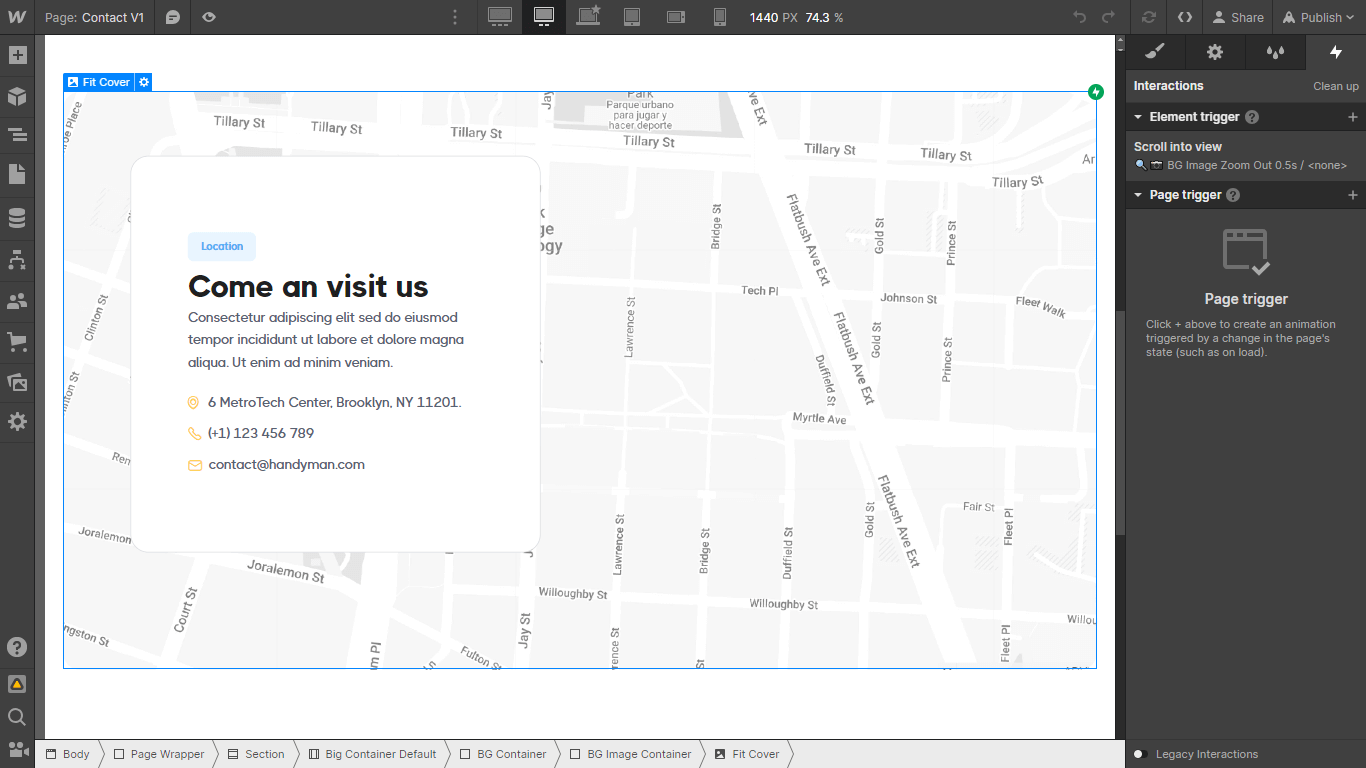Image resolution: width=1366 pixels, height=768 pixels.
Task: Collapse the Element trigger section
Action: 1138,116
